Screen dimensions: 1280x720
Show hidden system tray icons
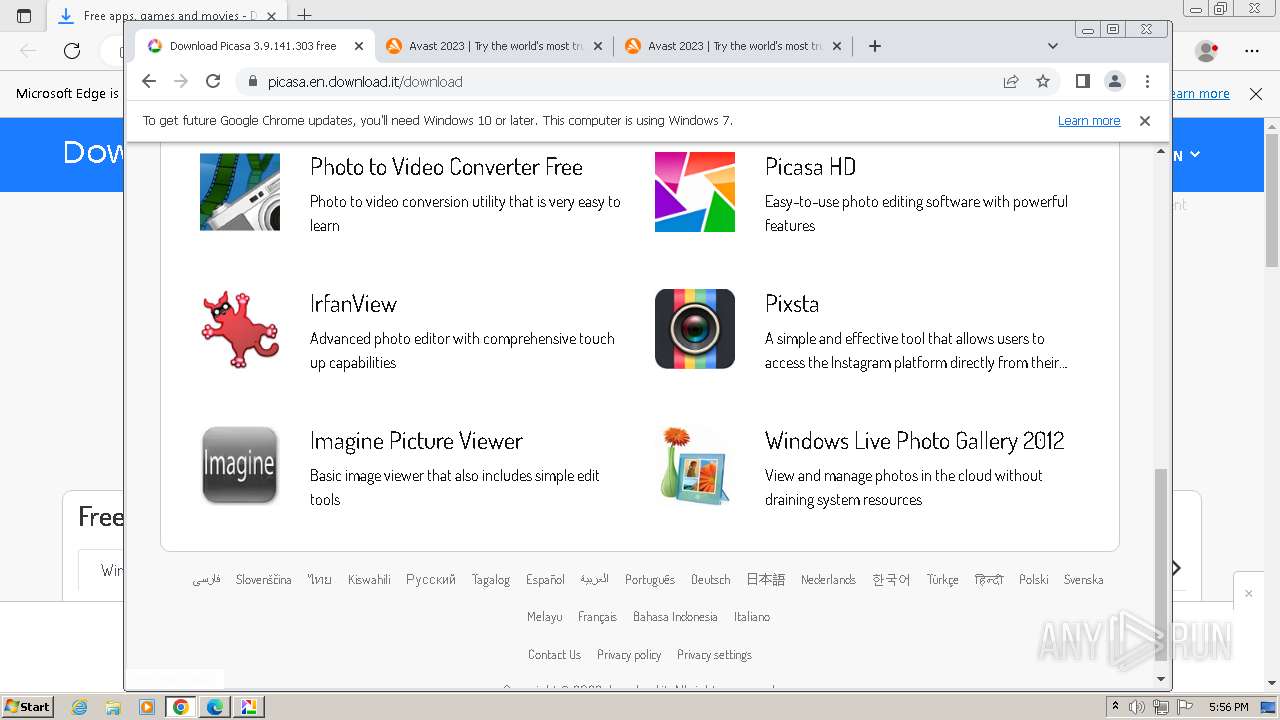pos(1115,707)
